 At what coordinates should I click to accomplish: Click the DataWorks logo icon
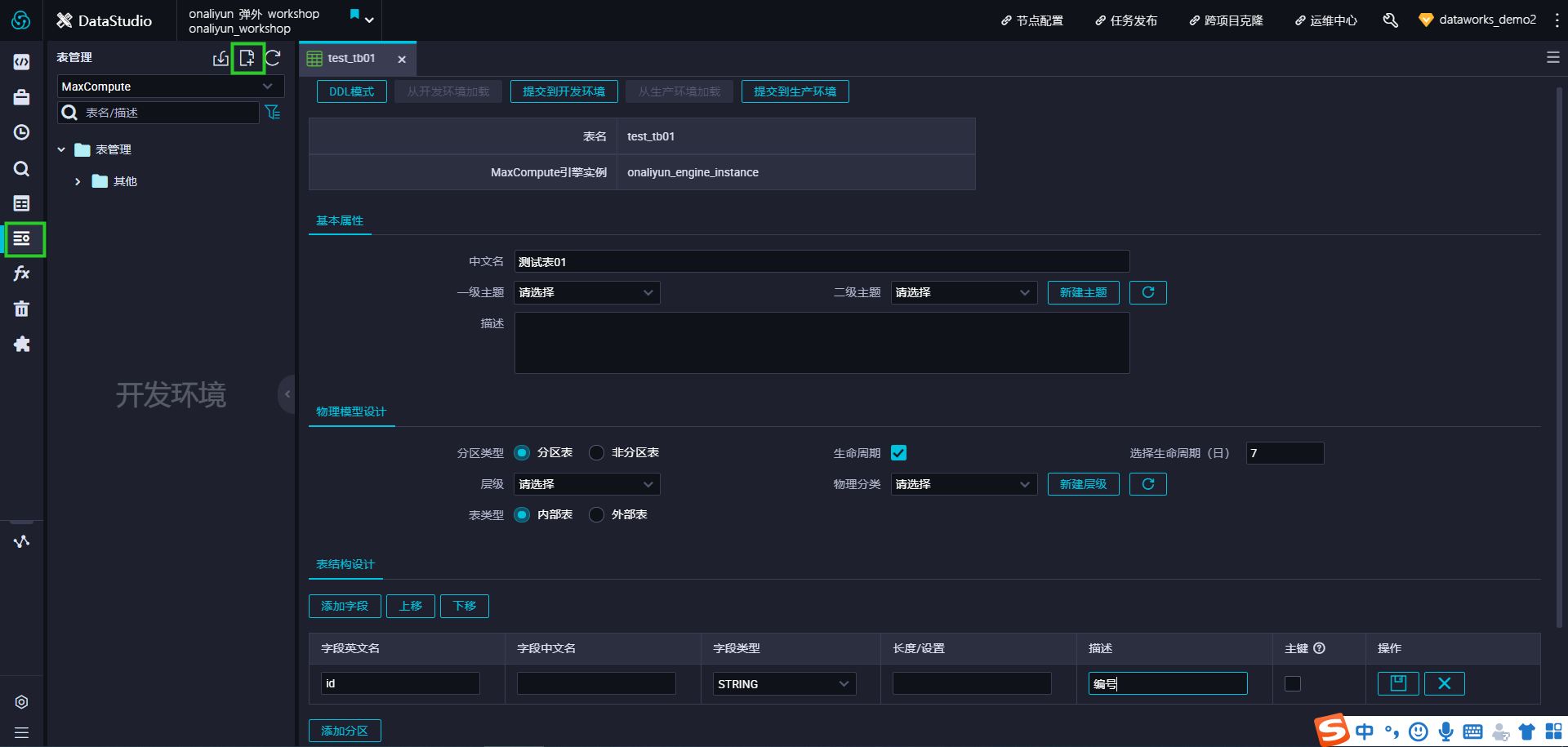pos(21,20)
